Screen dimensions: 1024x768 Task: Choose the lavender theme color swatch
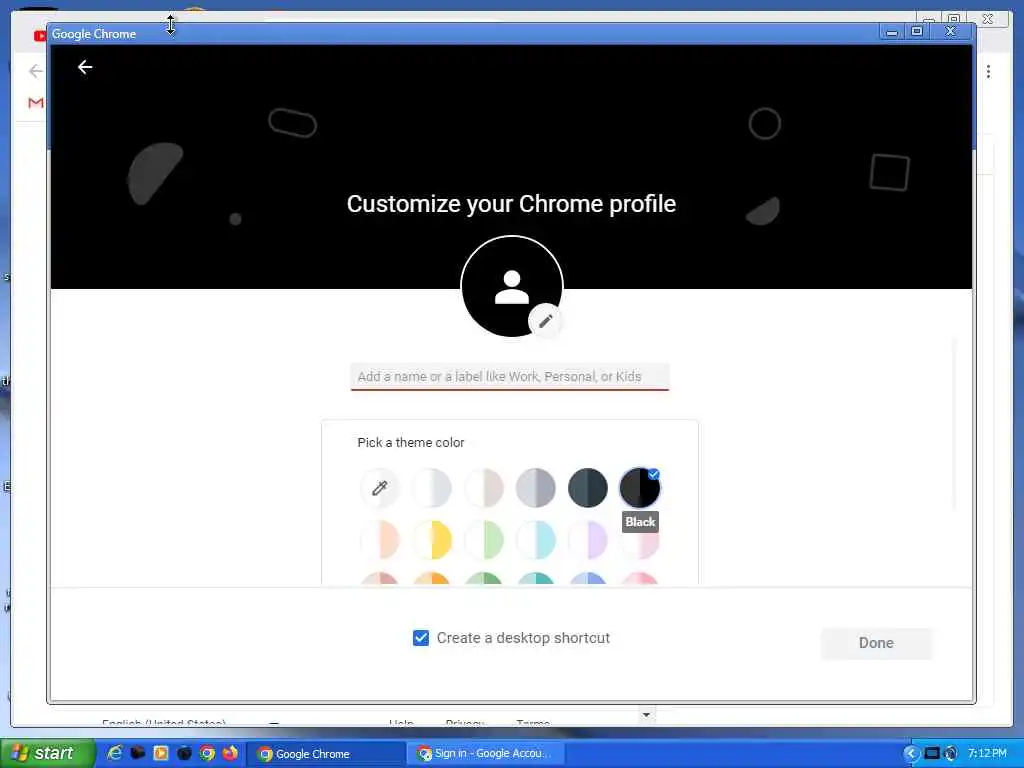click(x=588, y=540)
